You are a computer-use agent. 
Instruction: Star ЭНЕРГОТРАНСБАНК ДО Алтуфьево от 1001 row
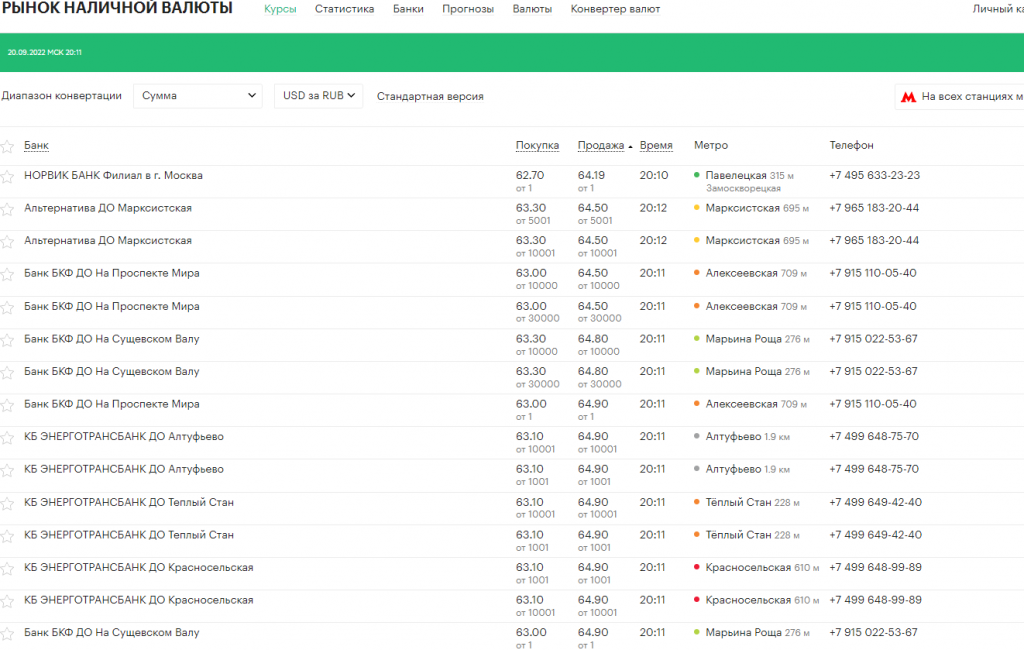pyautogui.click(x=7, y=470)
